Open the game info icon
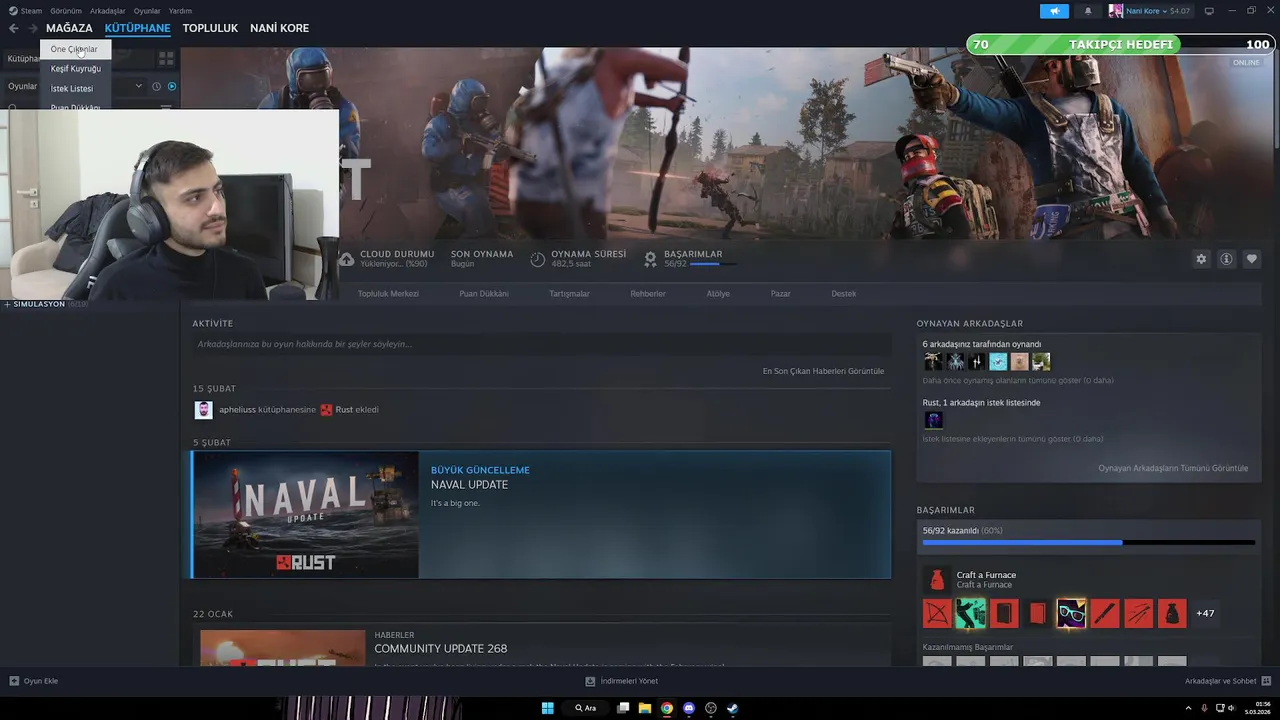 1226,259
